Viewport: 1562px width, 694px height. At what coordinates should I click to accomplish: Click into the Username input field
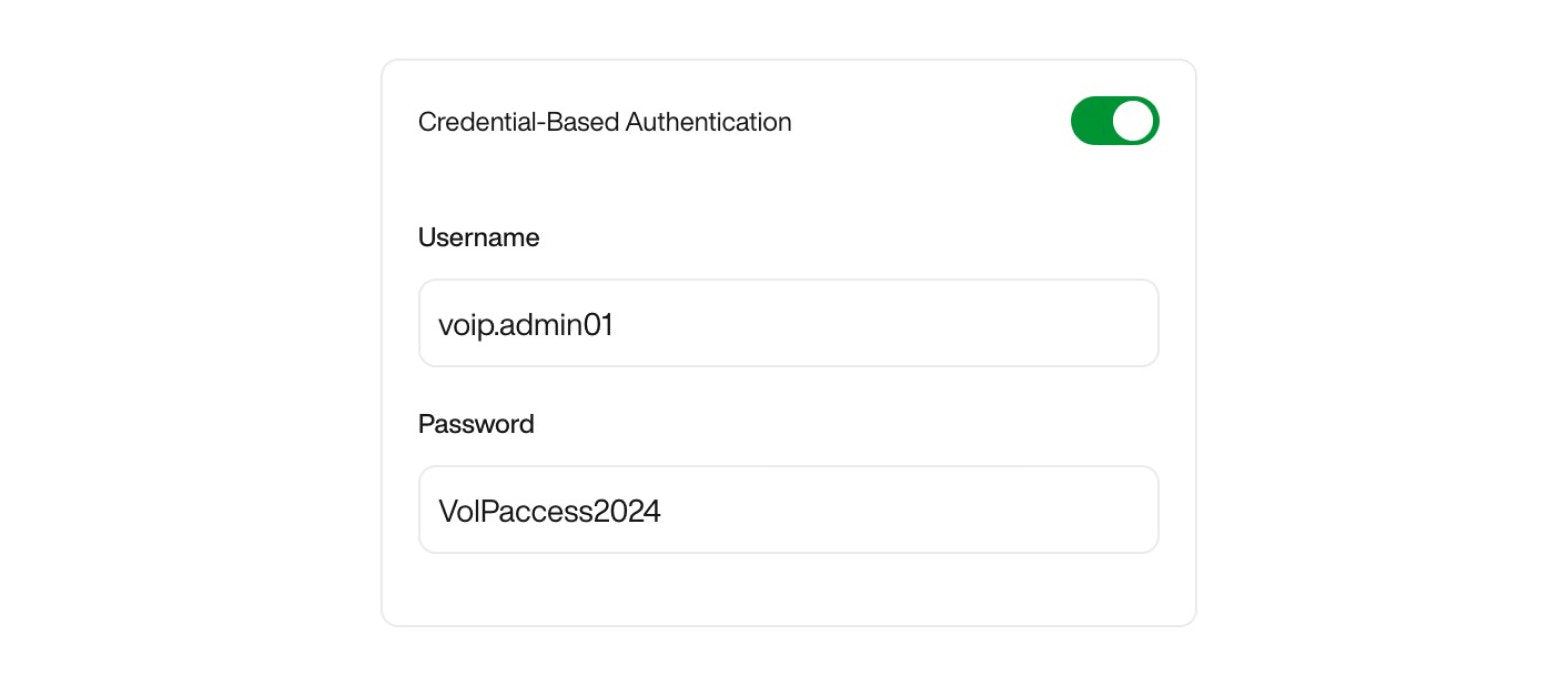[x=788, y=323]
